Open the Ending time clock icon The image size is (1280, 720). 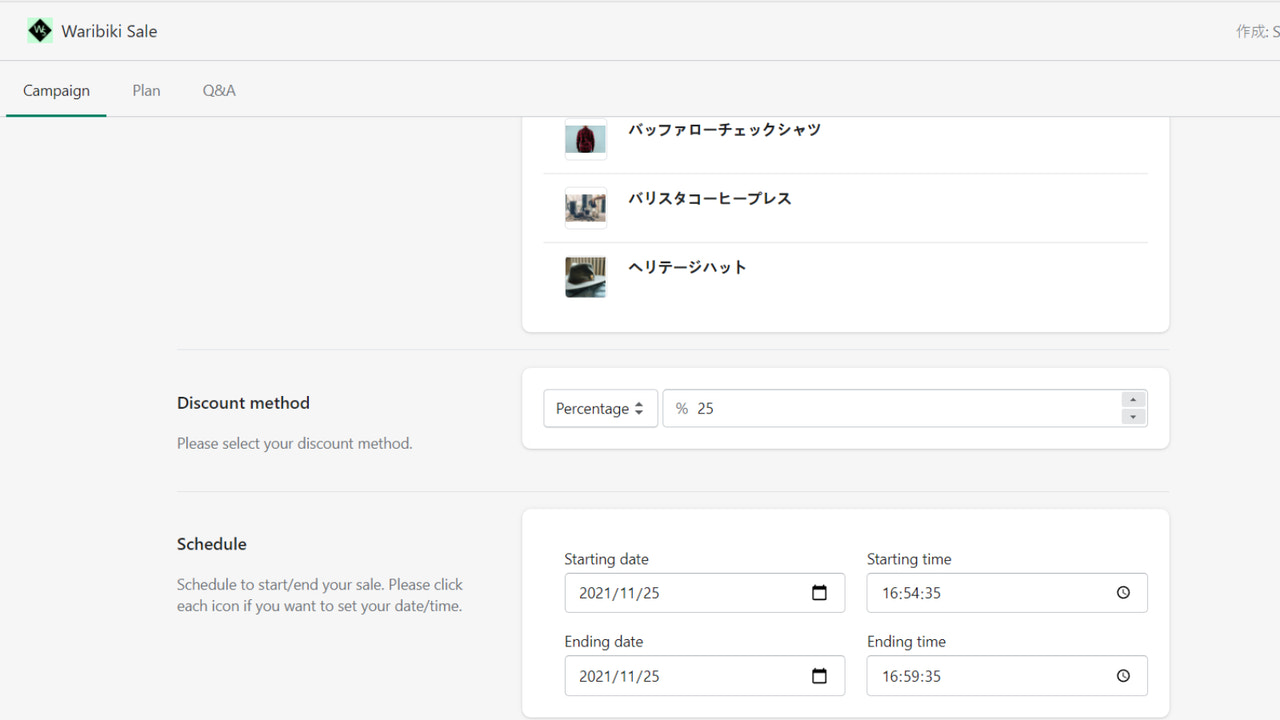coord(1123,675)
